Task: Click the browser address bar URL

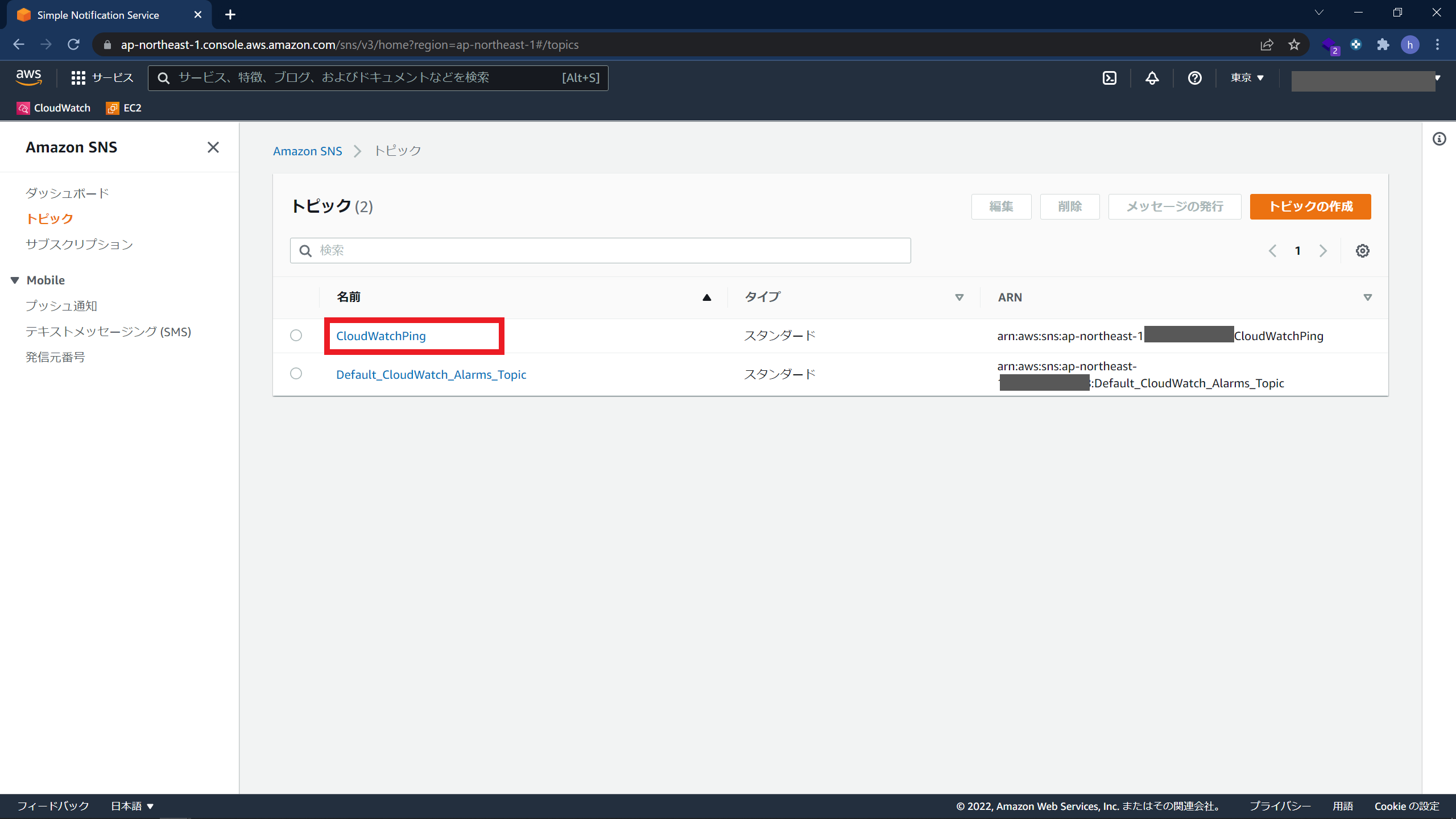Action: tap(350, 44)
